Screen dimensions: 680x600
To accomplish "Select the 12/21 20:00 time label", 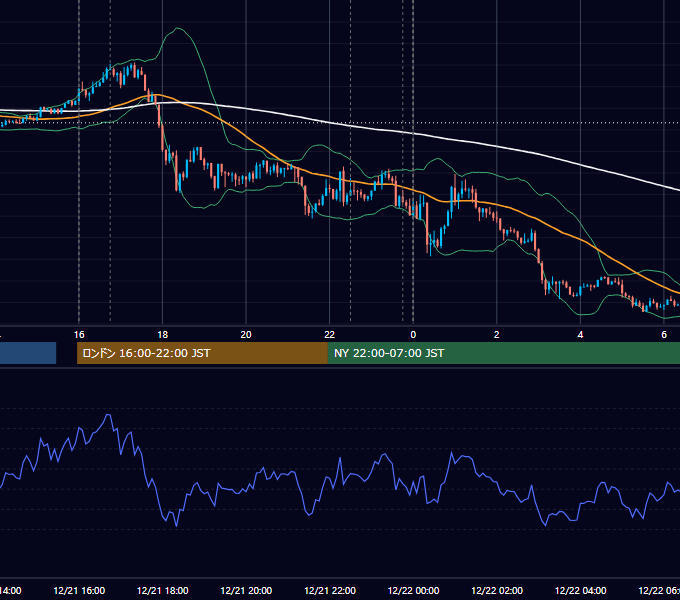I will click(246, 590).
